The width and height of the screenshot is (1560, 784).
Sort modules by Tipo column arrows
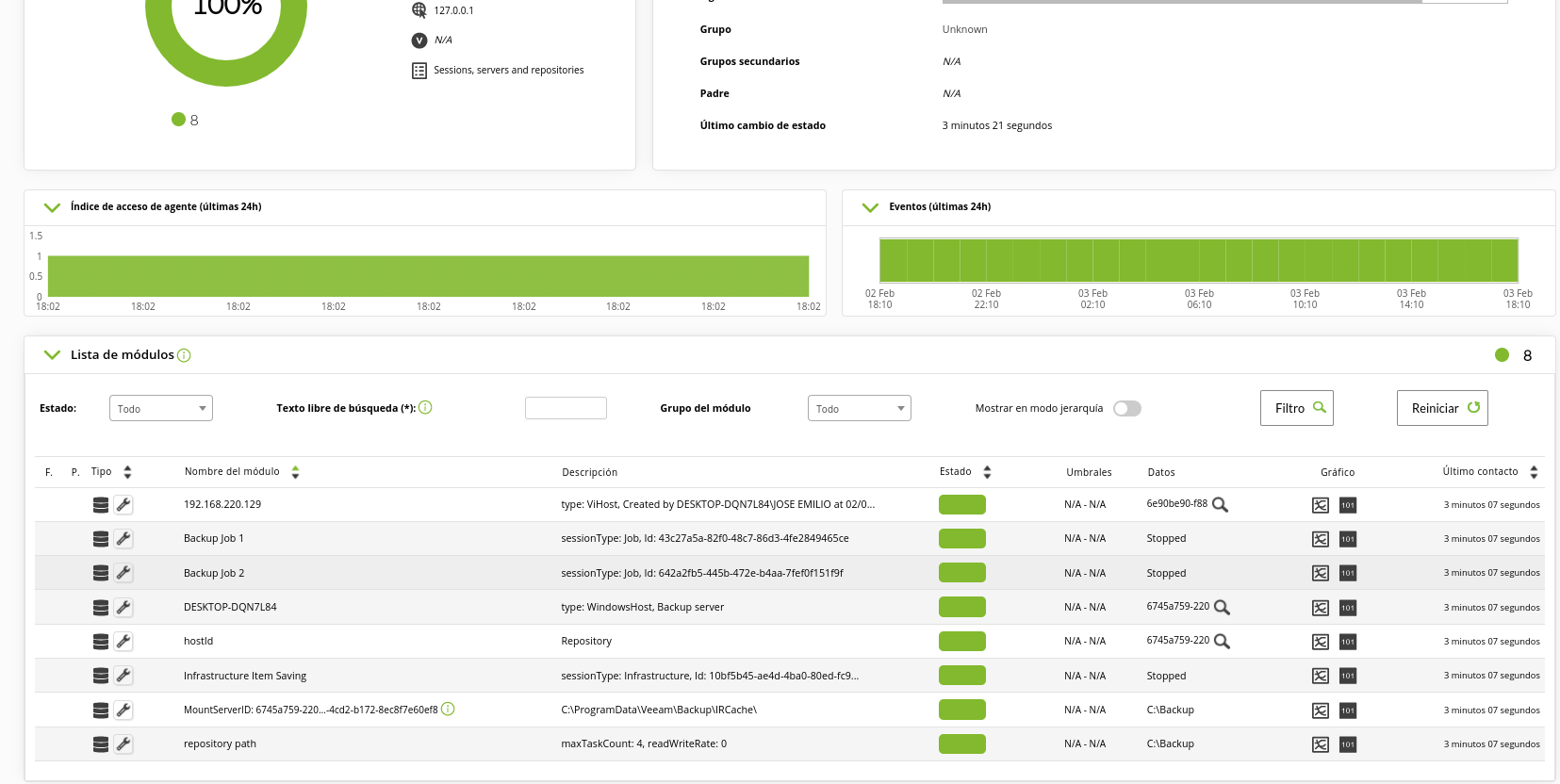pos(127,472)
